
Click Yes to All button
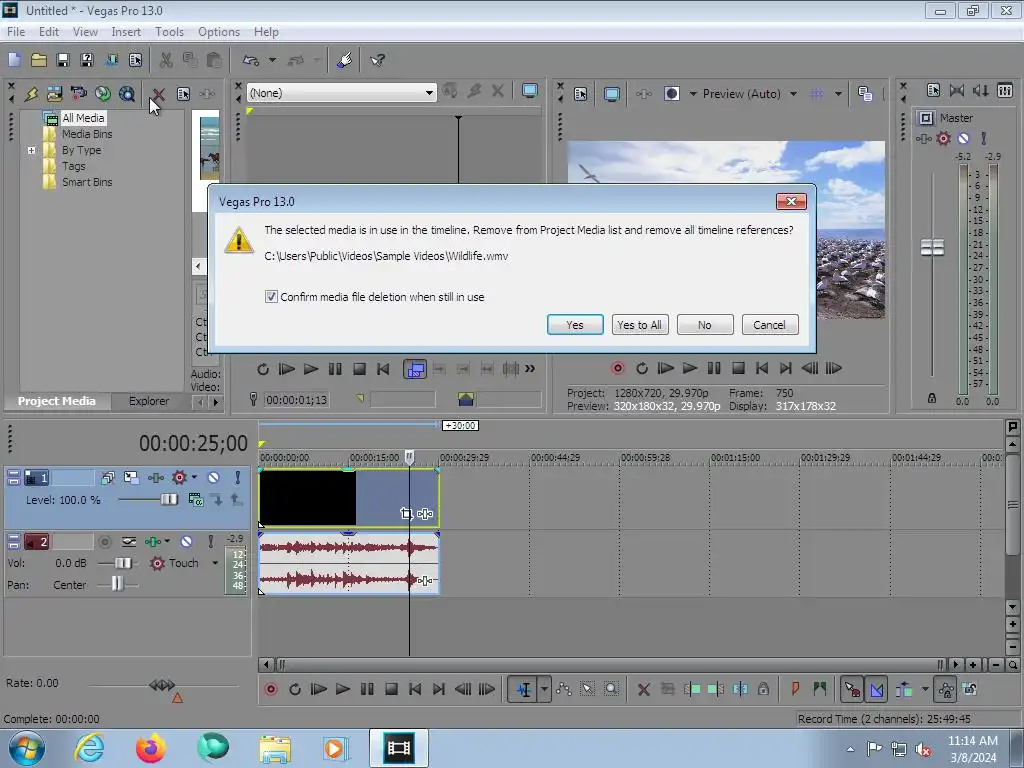coord(639,325)
